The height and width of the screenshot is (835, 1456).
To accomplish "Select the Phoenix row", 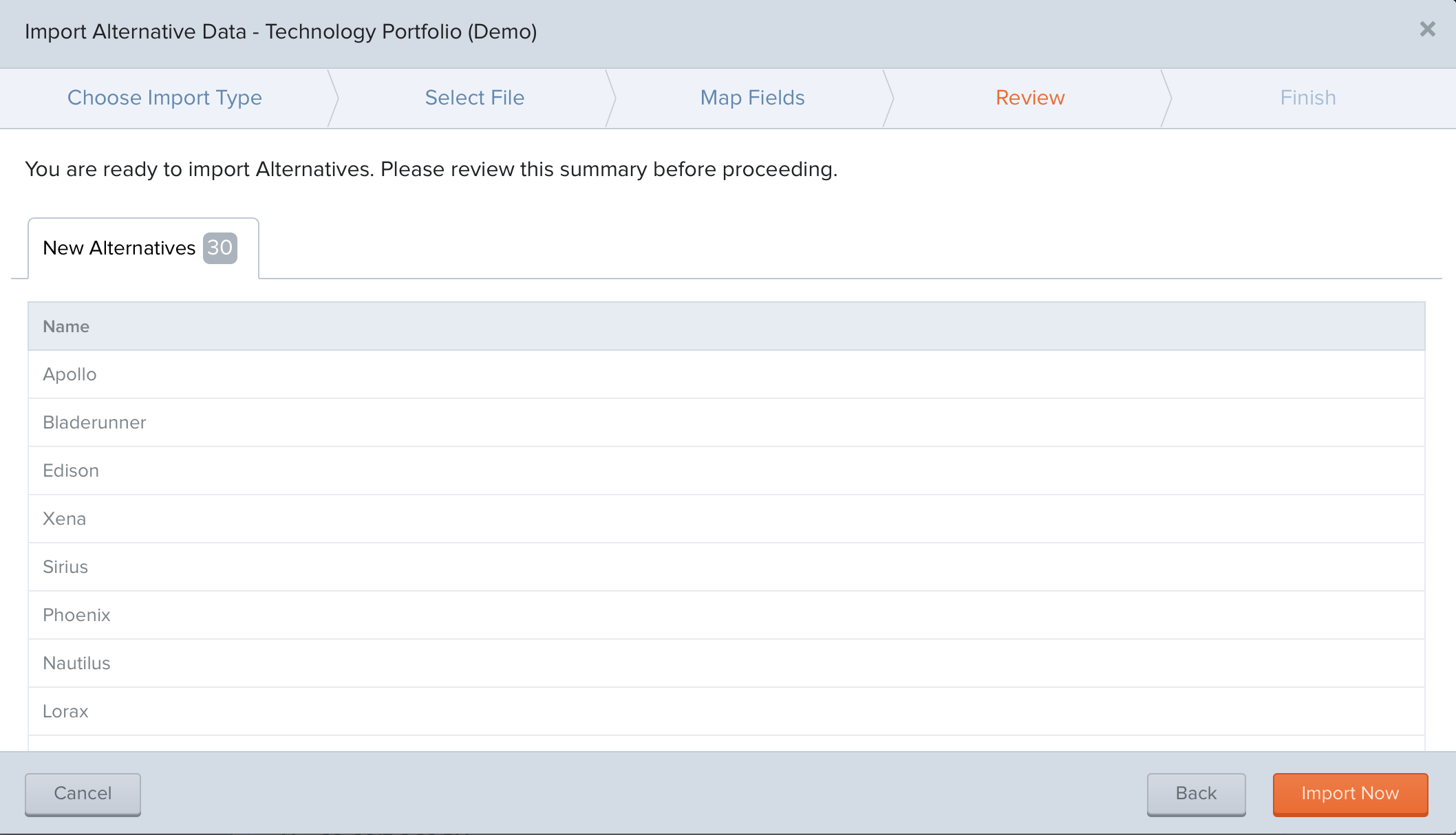I will pyautogui.click(x=727, y=615).
